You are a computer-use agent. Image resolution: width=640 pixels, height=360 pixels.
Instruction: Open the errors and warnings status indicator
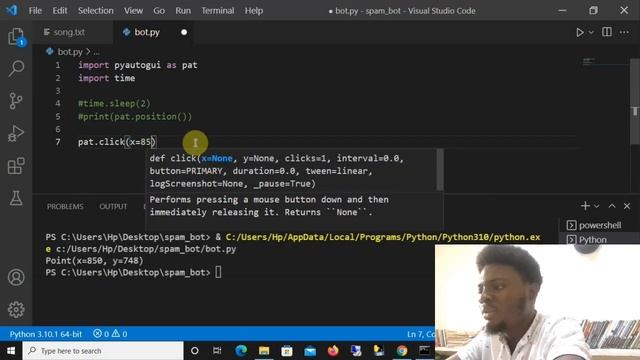[x=110, y=334]
